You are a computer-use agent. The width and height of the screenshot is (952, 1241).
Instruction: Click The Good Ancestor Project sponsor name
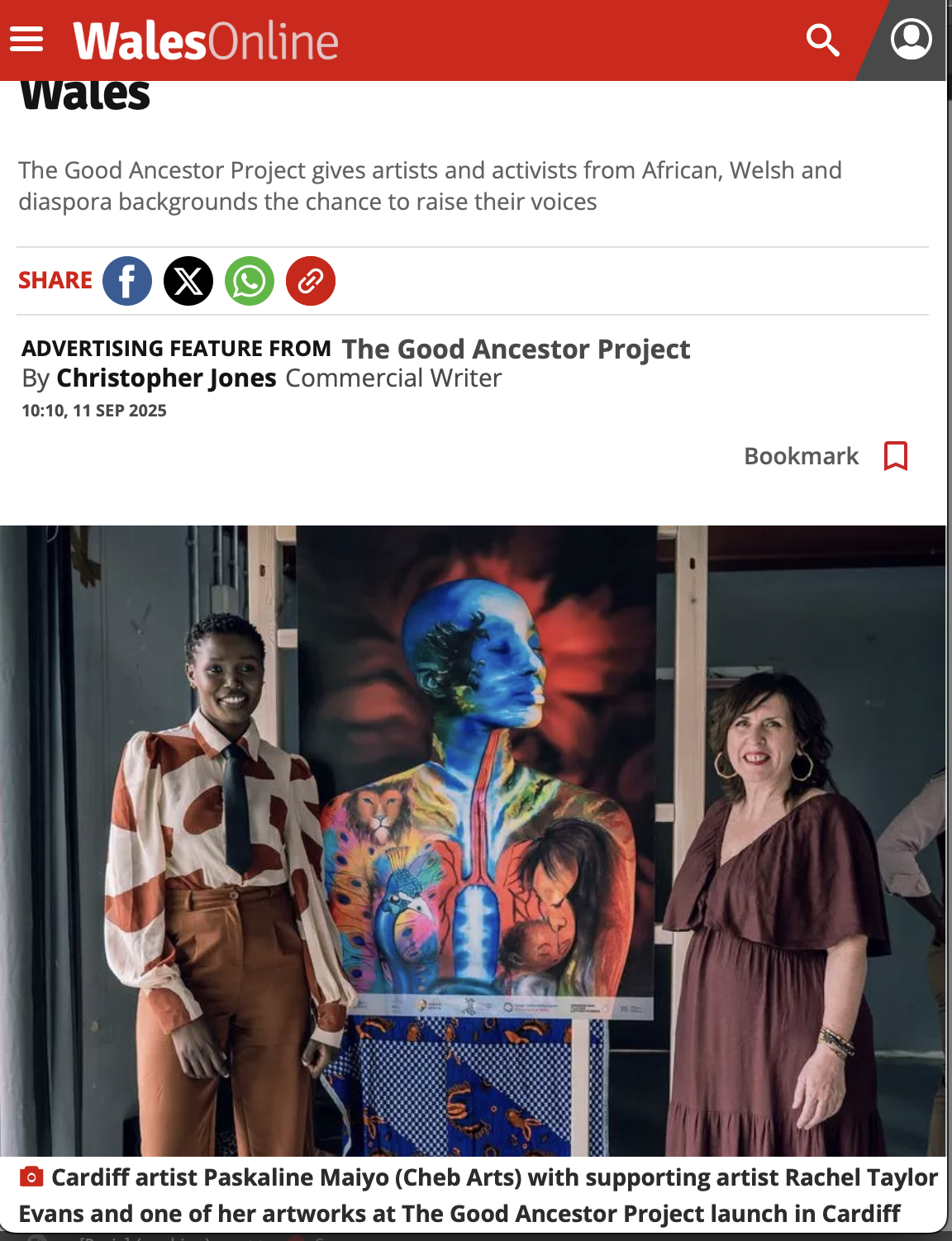pos(516,349)
